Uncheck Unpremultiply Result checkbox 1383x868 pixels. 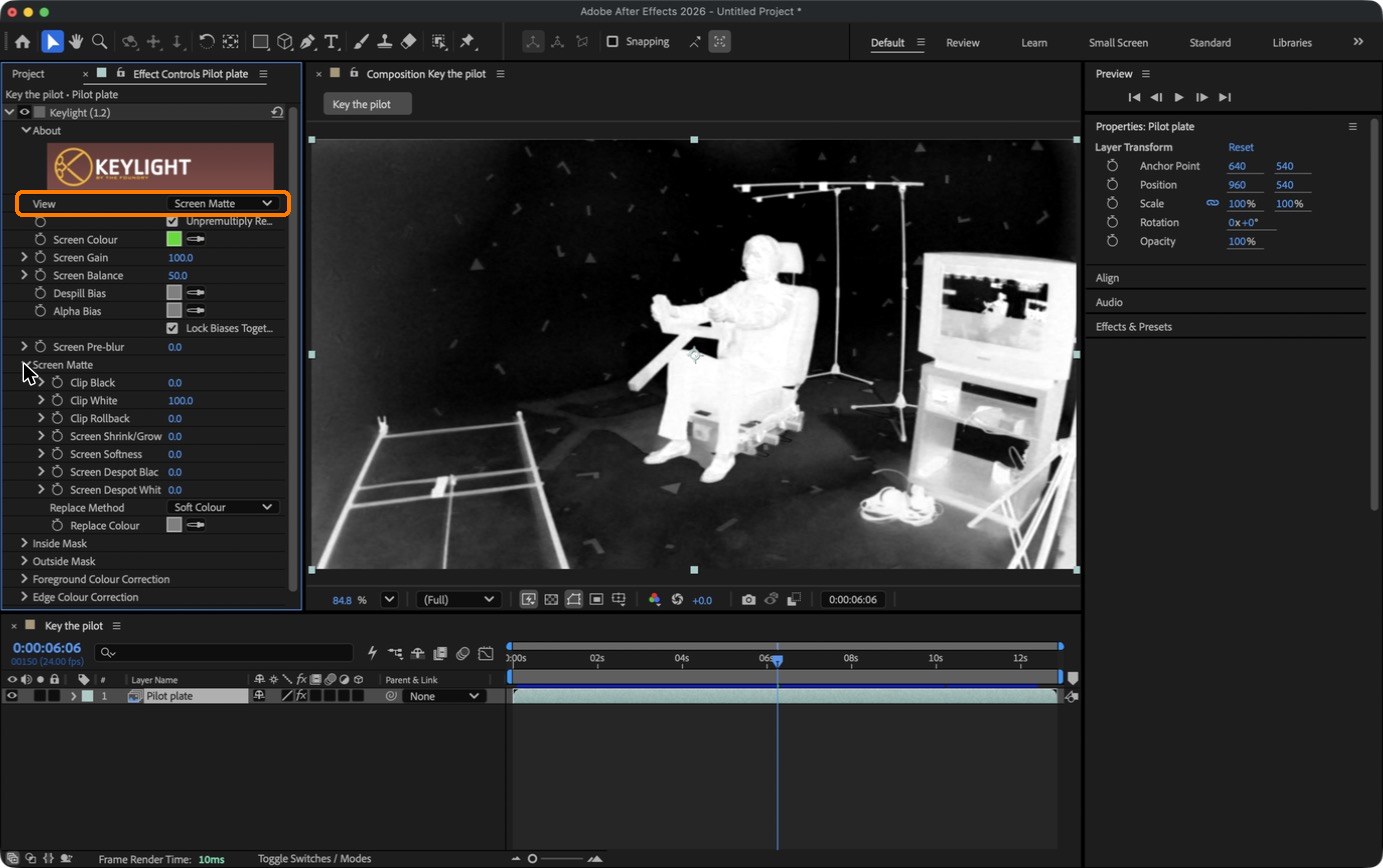(172, 221)
